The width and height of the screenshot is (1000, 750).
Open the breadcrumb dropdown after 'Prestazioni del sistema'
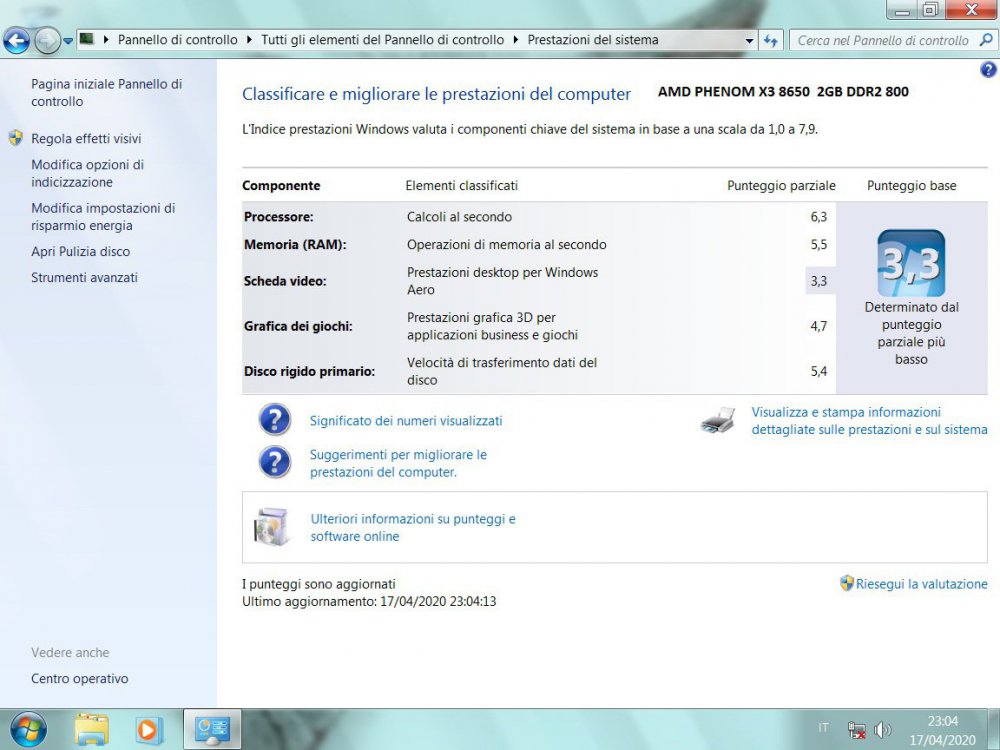pyautogui.click(x=749, y=40)
